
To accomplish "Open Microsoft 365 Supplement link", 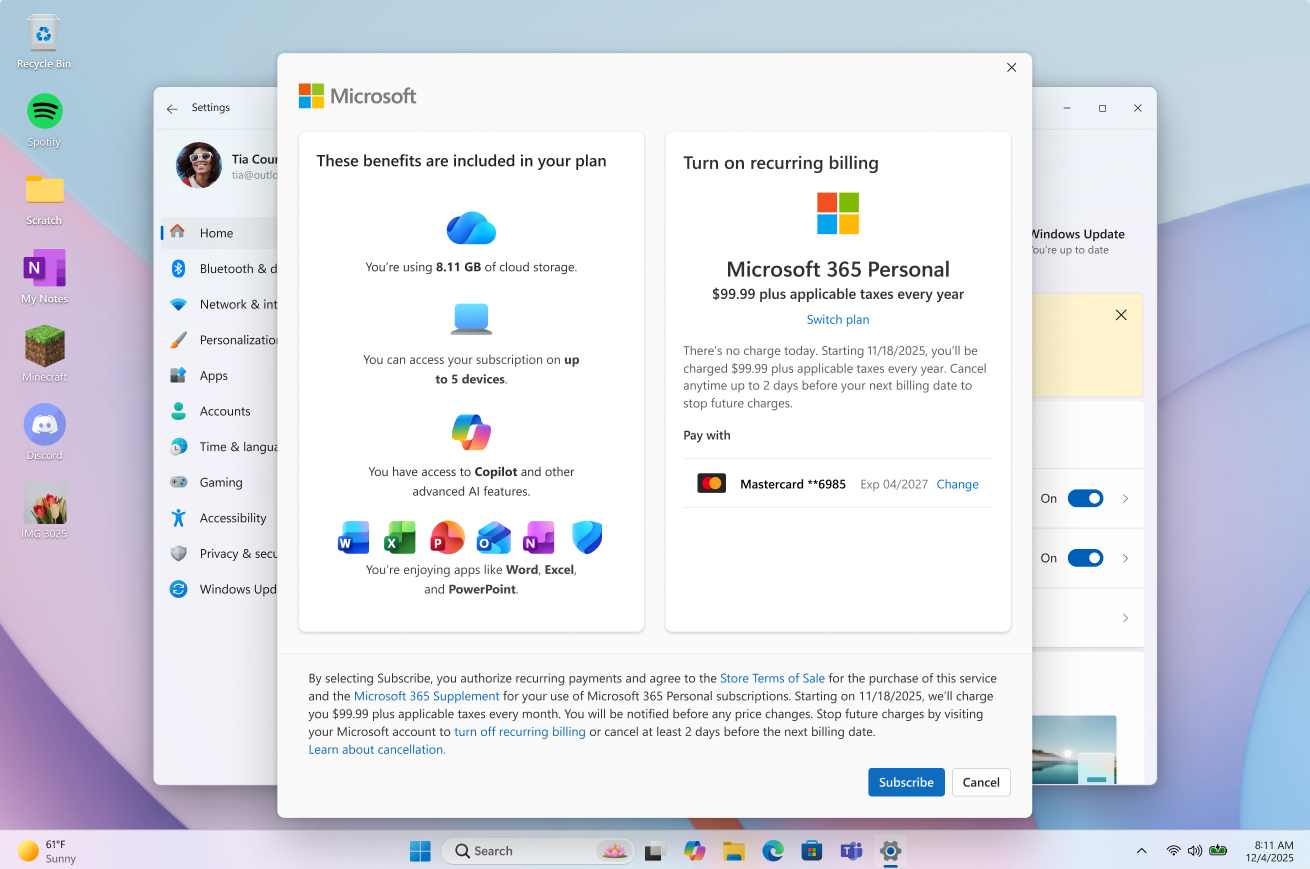I will click(x=427, y=696).
